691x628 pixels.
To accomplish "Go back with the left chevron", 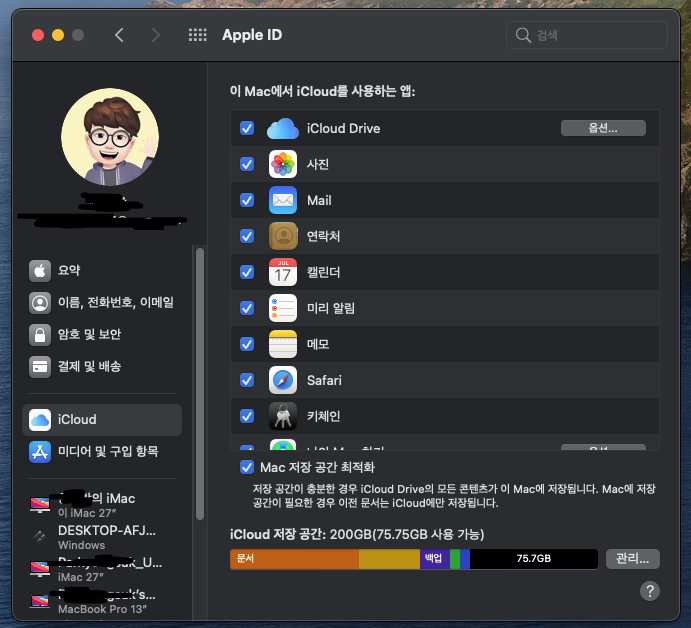I will (x=119, y=35).
